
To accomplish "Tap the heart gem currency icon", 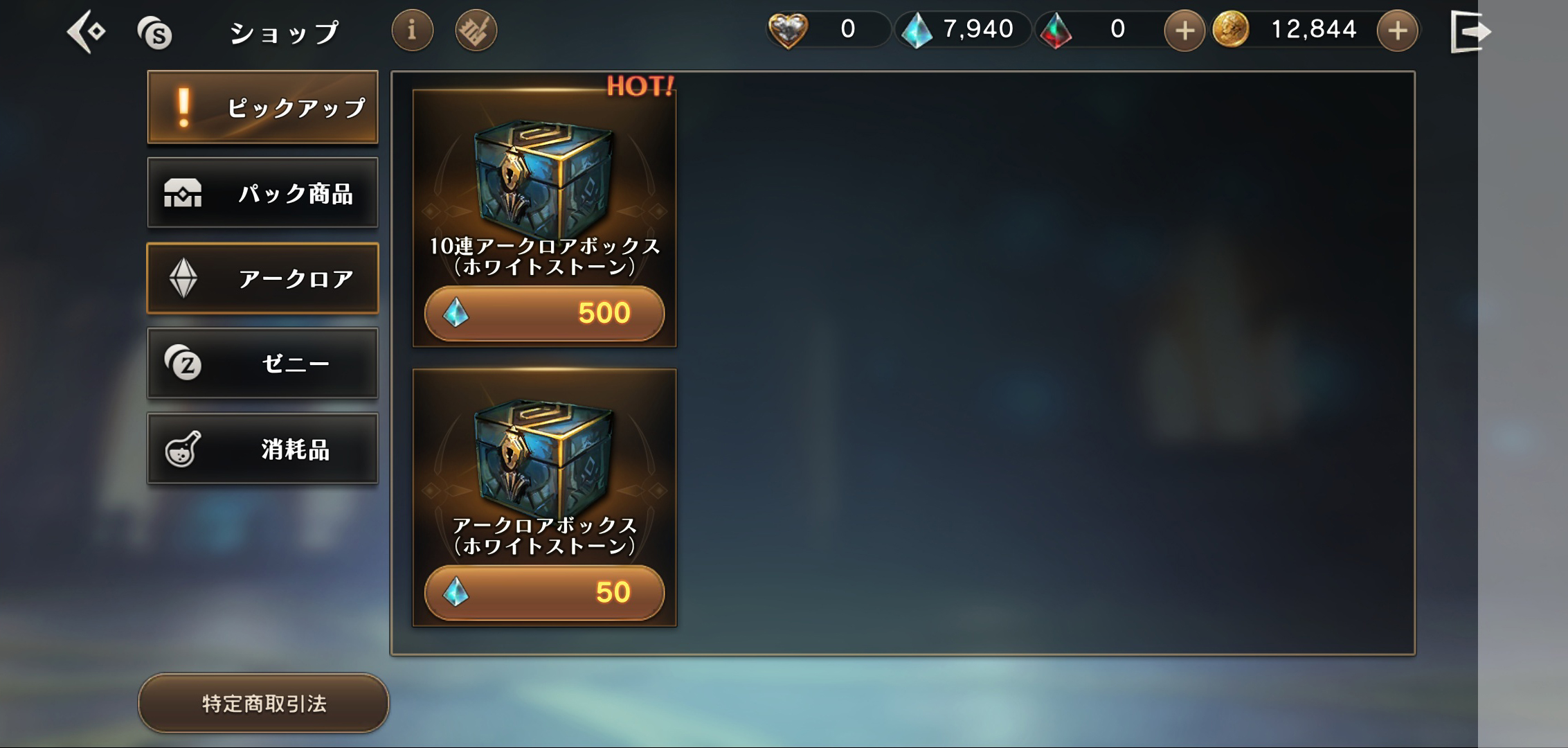I will (788, 30).
